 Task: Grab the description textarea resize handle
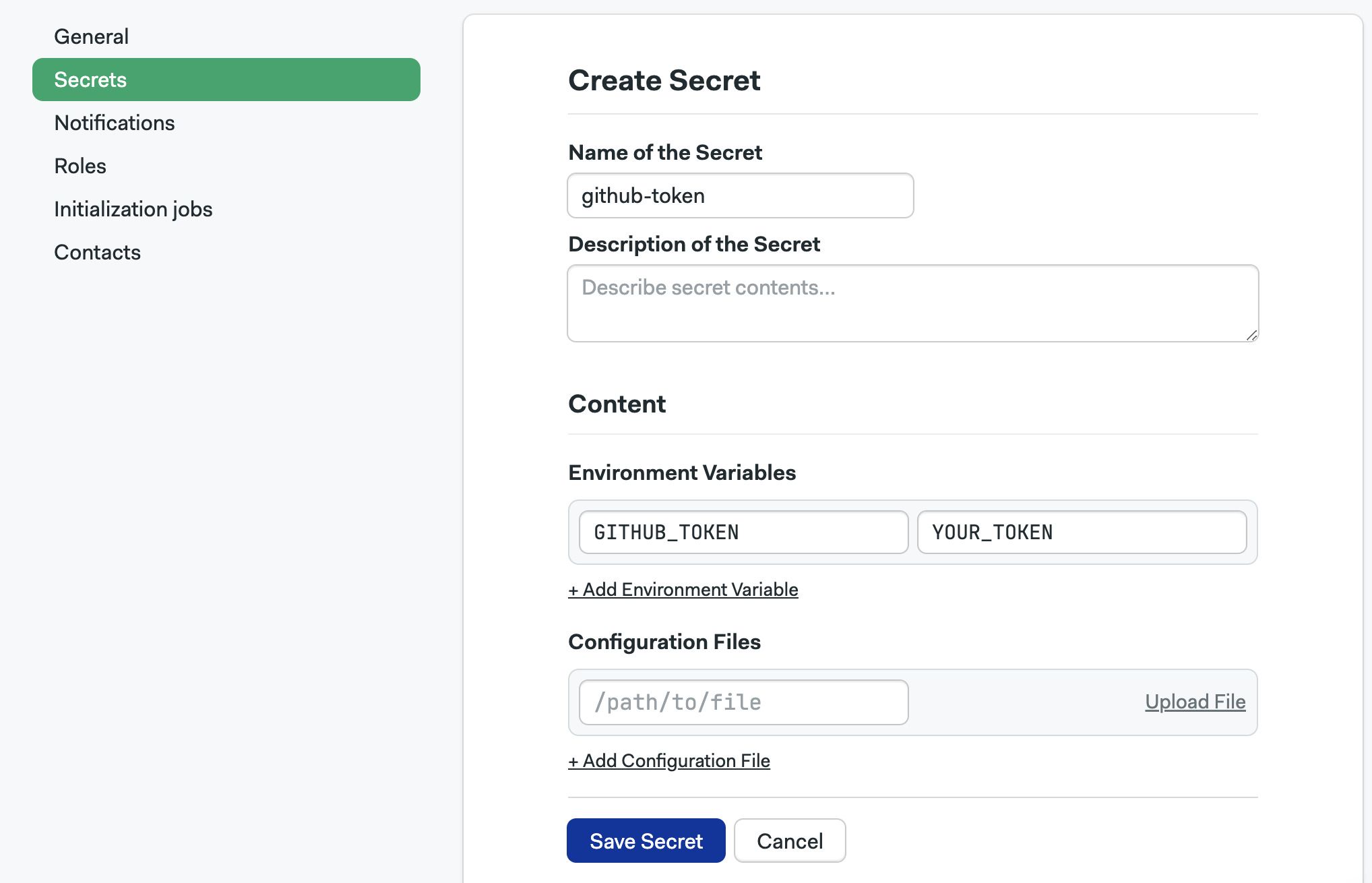tap(1251, 334)
